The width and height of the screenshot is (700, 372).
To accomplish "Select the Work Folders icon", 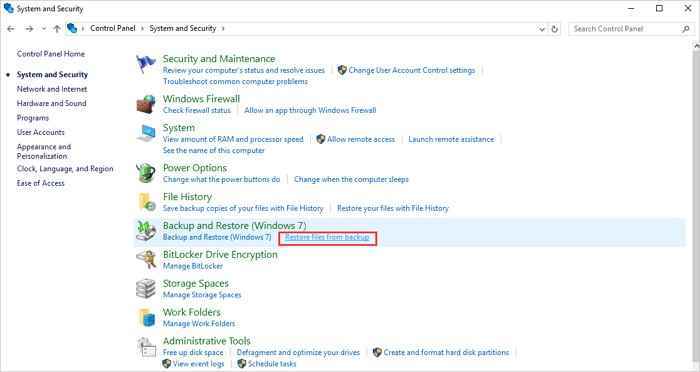I will pyautogui.click(x=146, y=318).
